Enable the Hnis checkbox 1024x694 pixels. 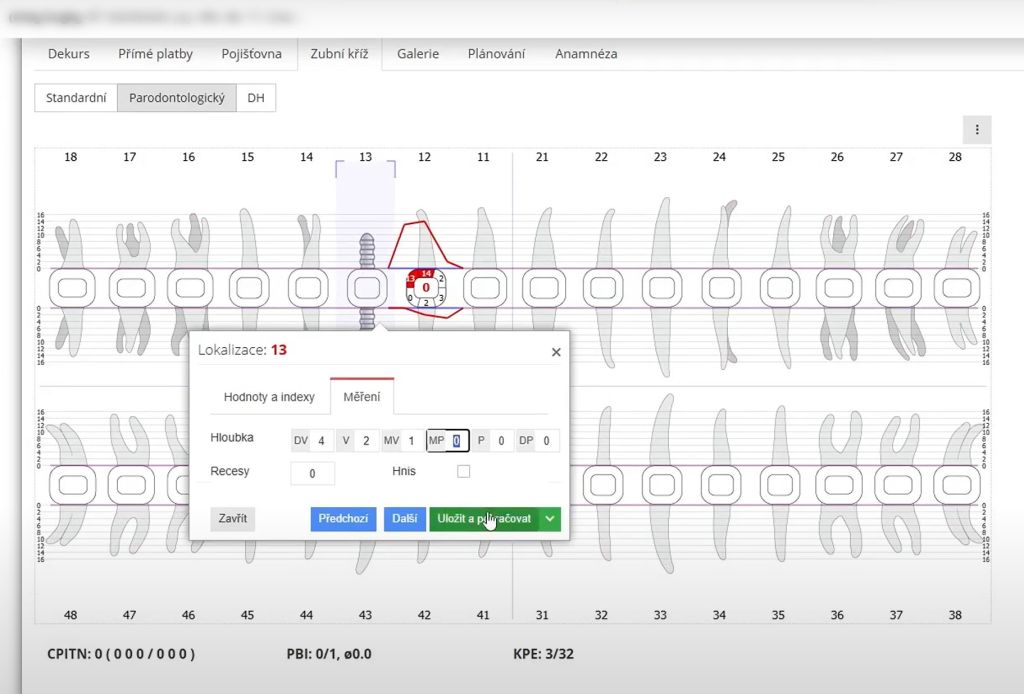pyautogui.click(x=463, y=471)
